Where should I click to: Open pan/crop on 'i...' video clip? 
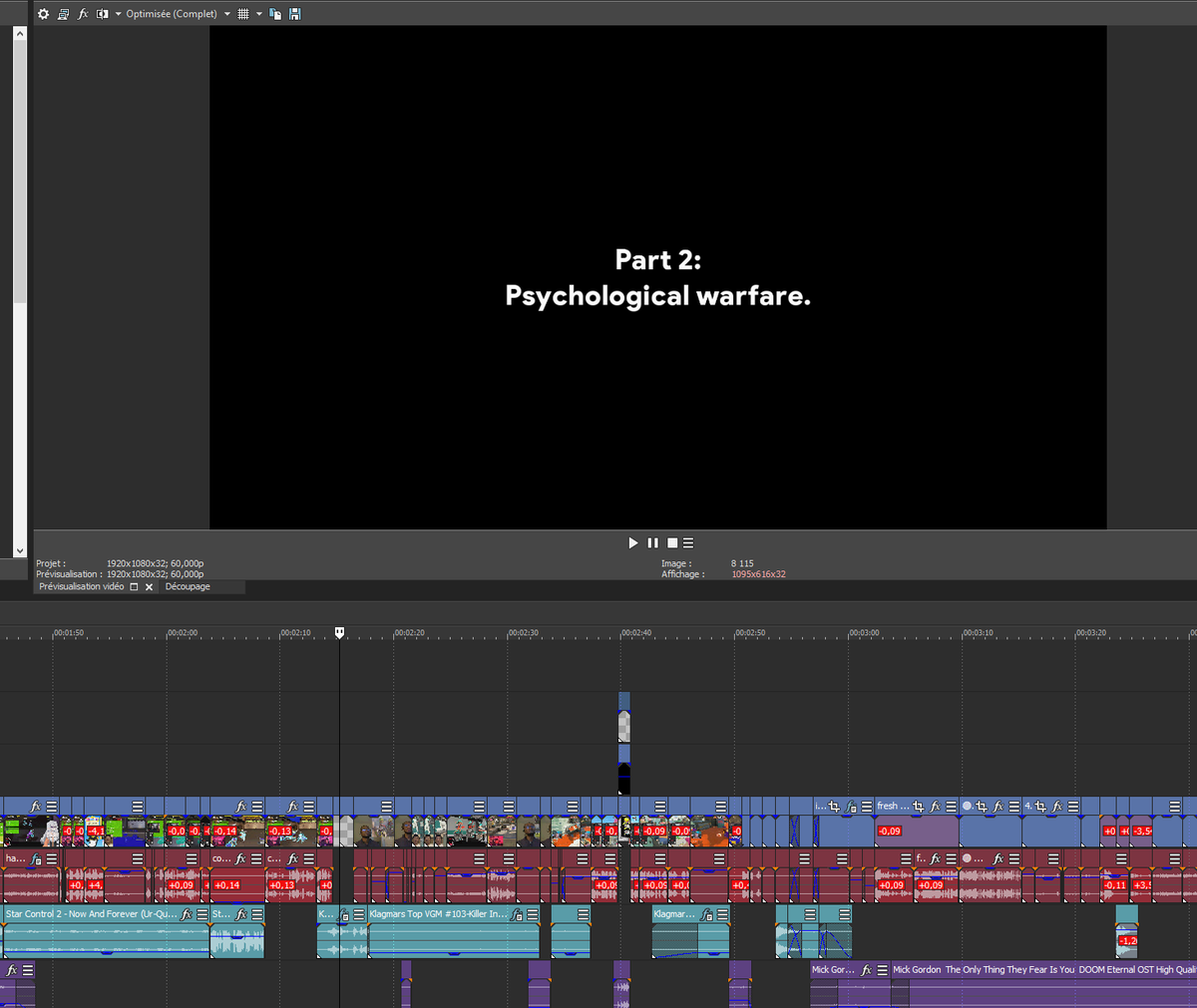pos(835,807)
